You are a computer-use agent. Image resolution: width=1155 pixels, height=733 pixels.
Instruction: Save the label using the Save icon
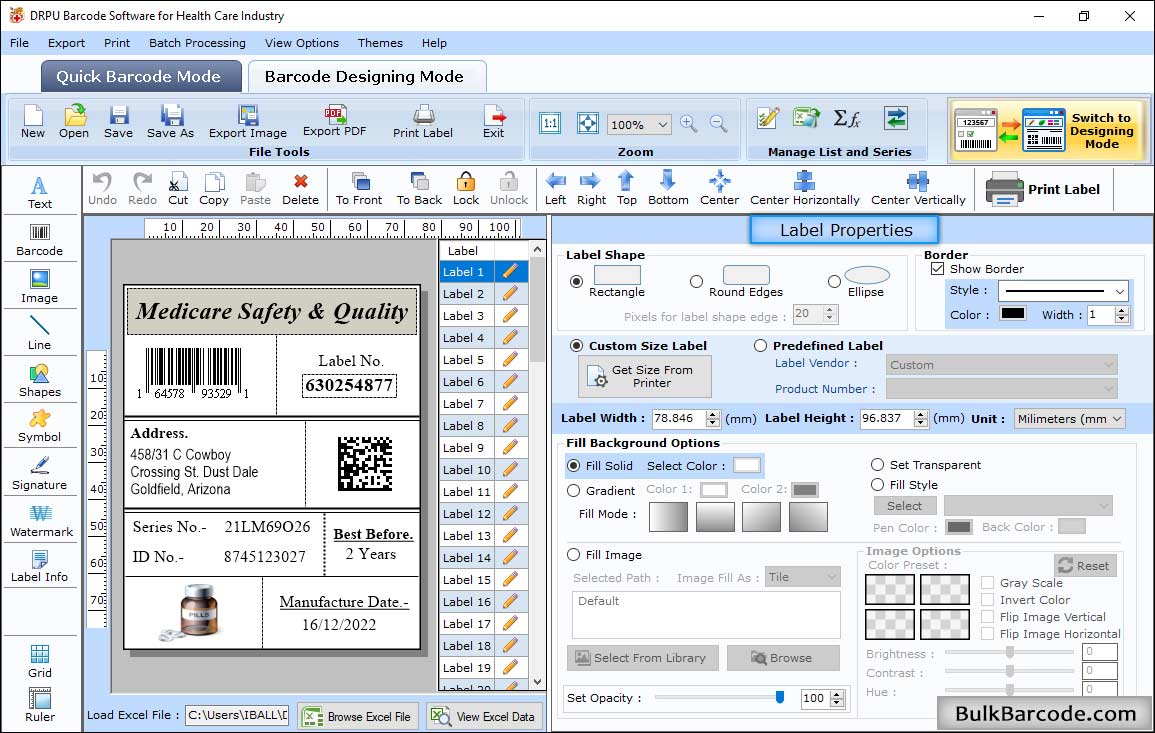119,122
